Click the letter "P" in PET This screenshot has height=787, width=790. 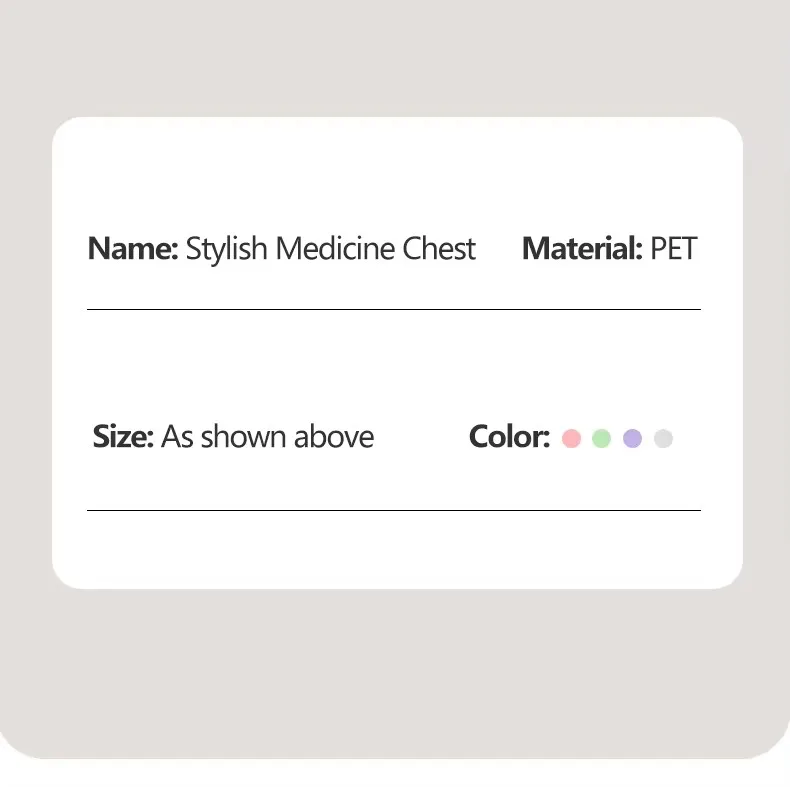point(658,248)
